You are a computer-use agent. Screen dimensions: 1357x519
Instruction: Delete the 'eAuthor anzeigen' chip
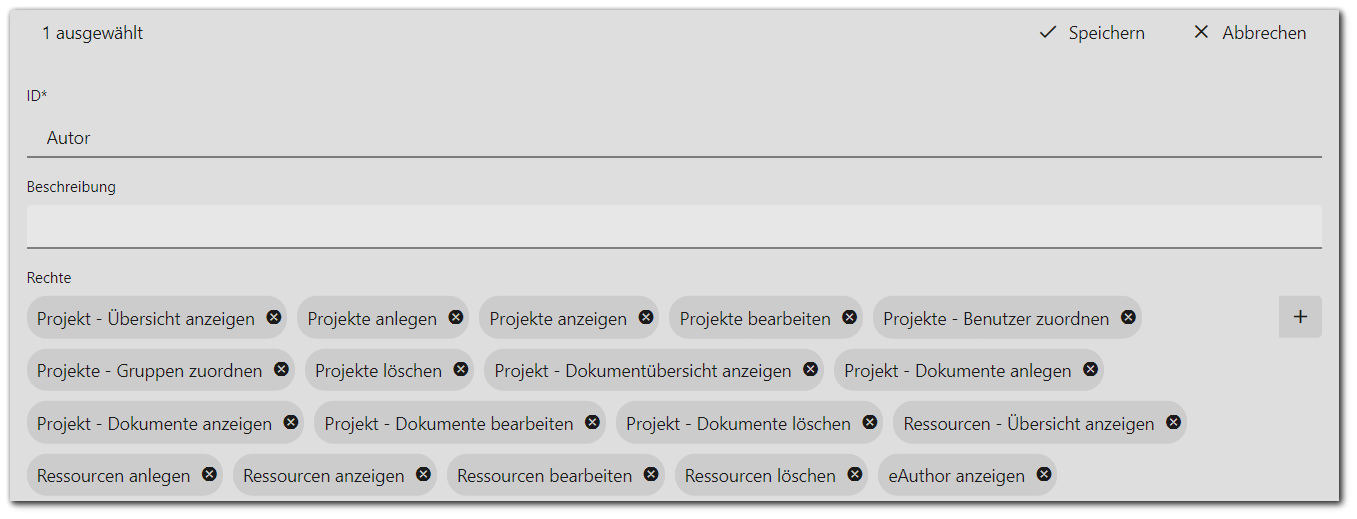click(x=1044, y=474)
